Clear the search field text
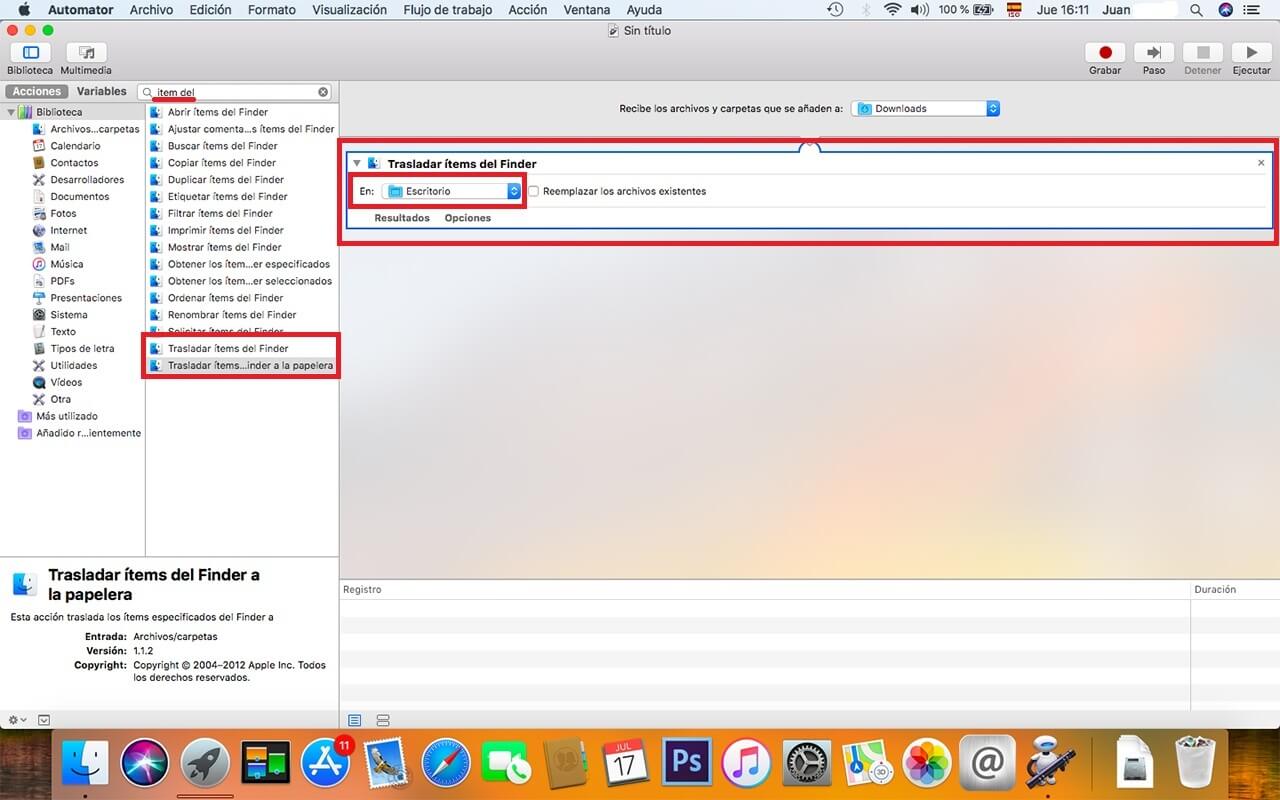This screenshot has width=1280, height=800. click(x=323, y=92)
